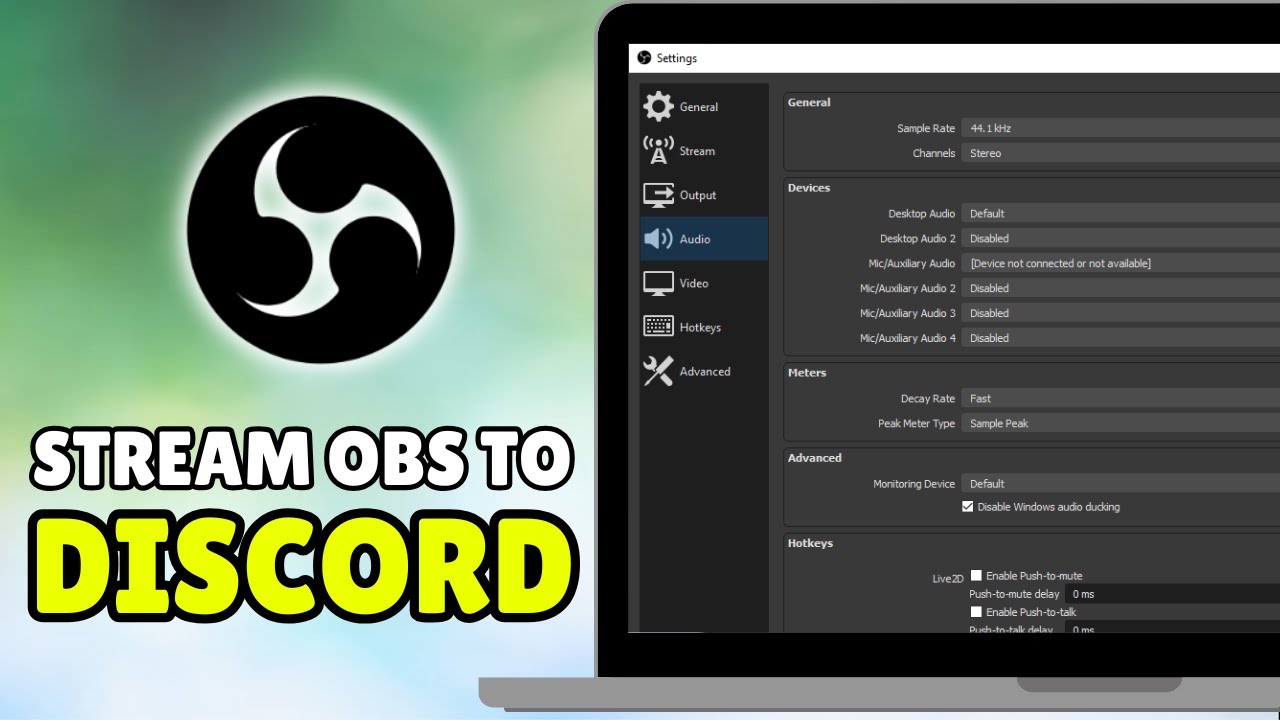1280x720 pixels.
Task: Click the General gear icon in sidebar
Action: [x=658, y=106]
